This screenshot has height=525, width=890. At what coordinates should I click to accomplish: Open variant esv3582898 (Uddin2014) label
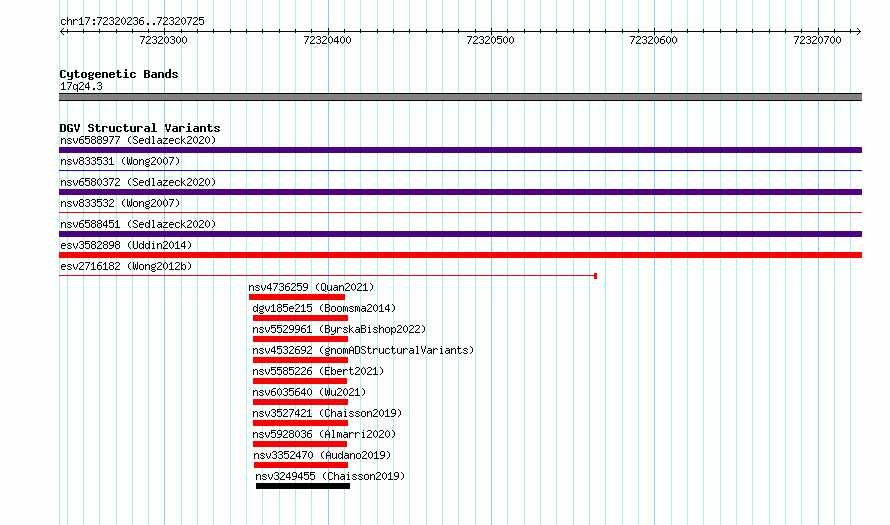click(126, 245)
